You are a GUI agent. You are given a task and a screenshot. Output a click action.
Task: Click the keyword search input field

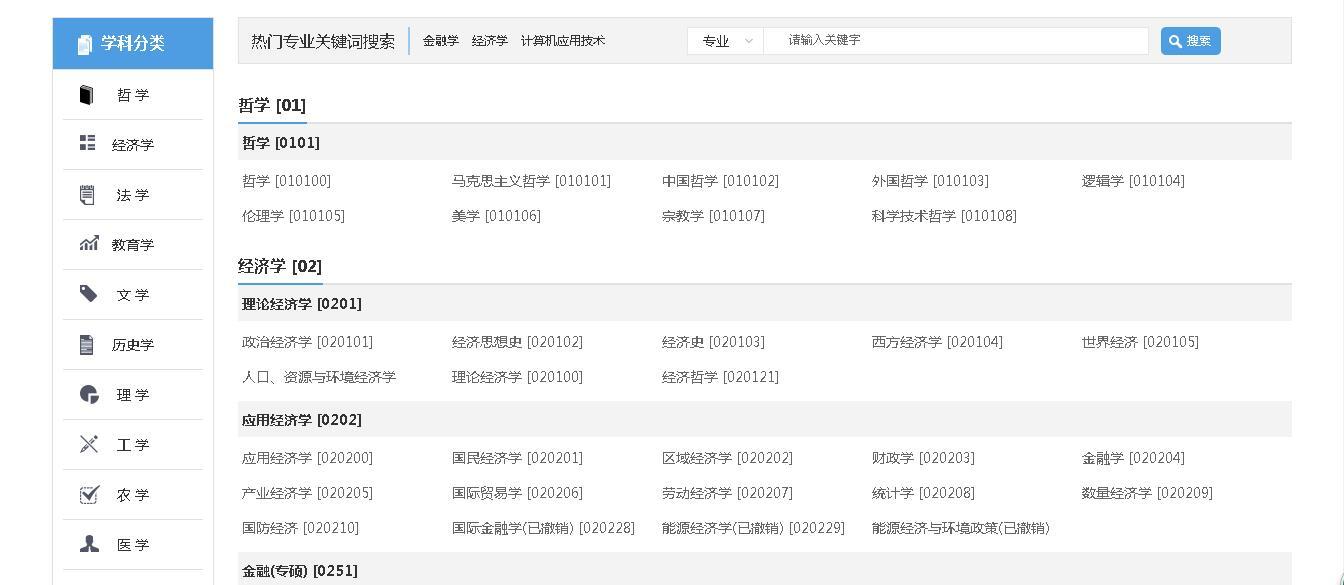pyautogui.click(x=955, y=41)
